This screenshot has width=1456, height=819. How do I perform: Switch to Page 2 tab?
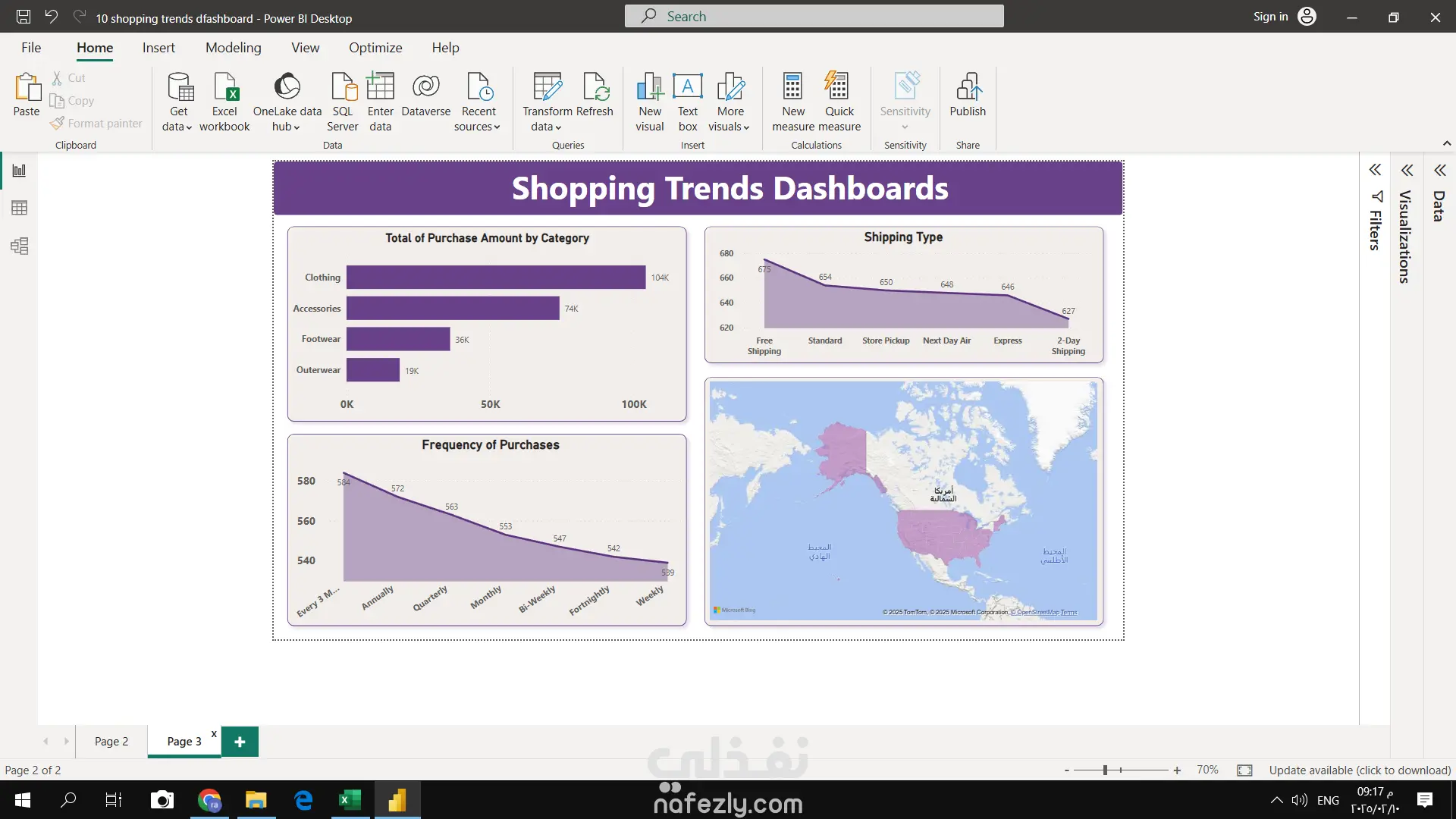point(111,741)
